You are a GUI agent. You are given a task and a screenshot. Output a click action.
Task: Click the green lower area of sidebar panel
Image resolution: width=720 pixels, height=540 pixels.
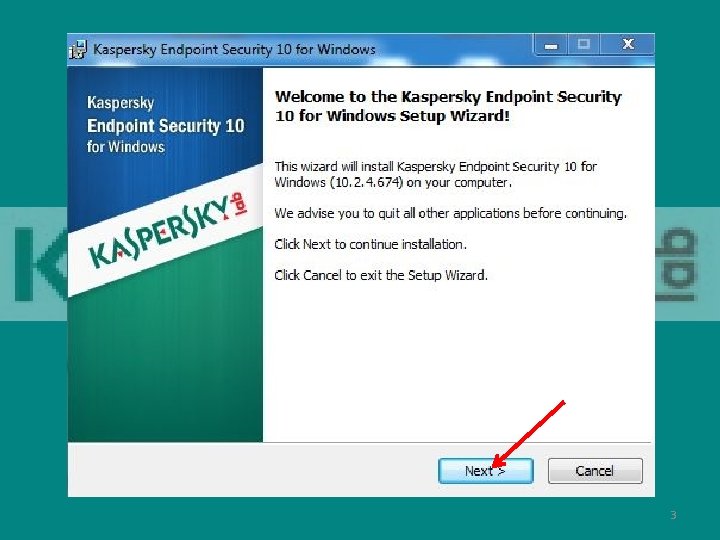(x=165, y=367)
